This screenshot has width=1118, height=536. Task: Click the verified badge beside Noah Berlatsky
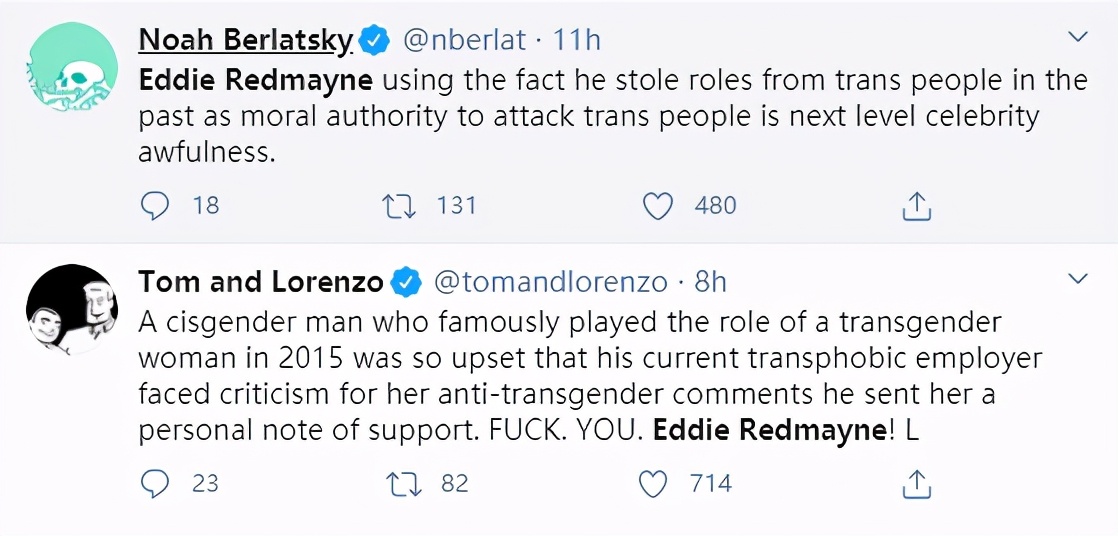pyautogui.click(x=374, y=42)
